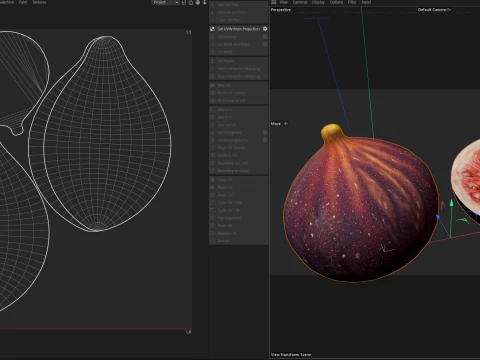The height and width of the screenshot is (360, 480).
Task: Click the Mirror V command
Action: (x=239, y=117)
